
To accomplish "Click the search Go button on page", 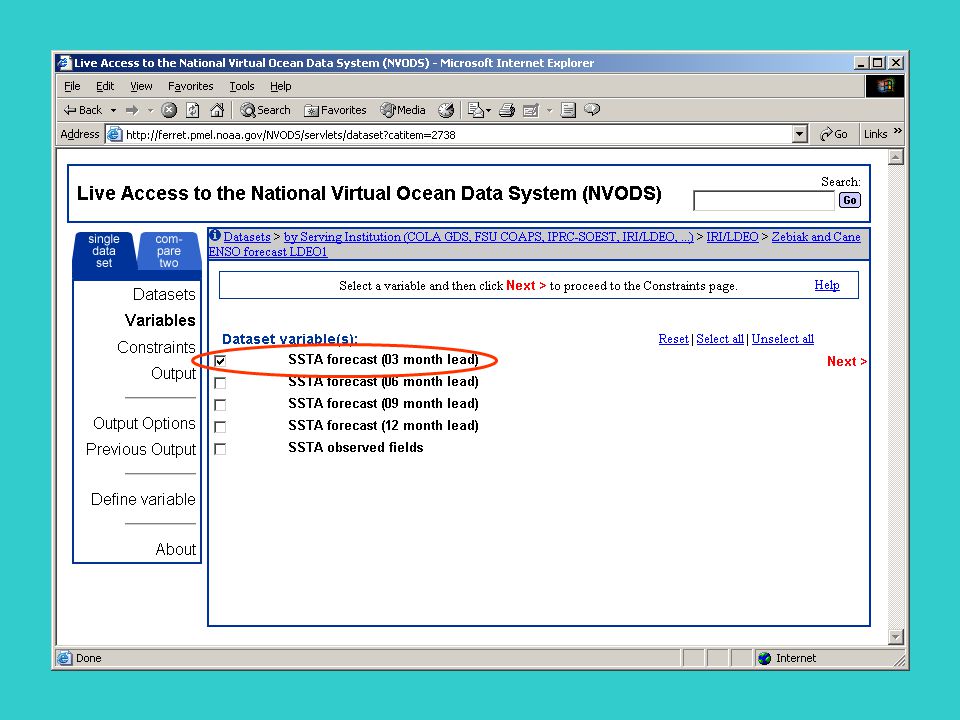I will (849, 200).
